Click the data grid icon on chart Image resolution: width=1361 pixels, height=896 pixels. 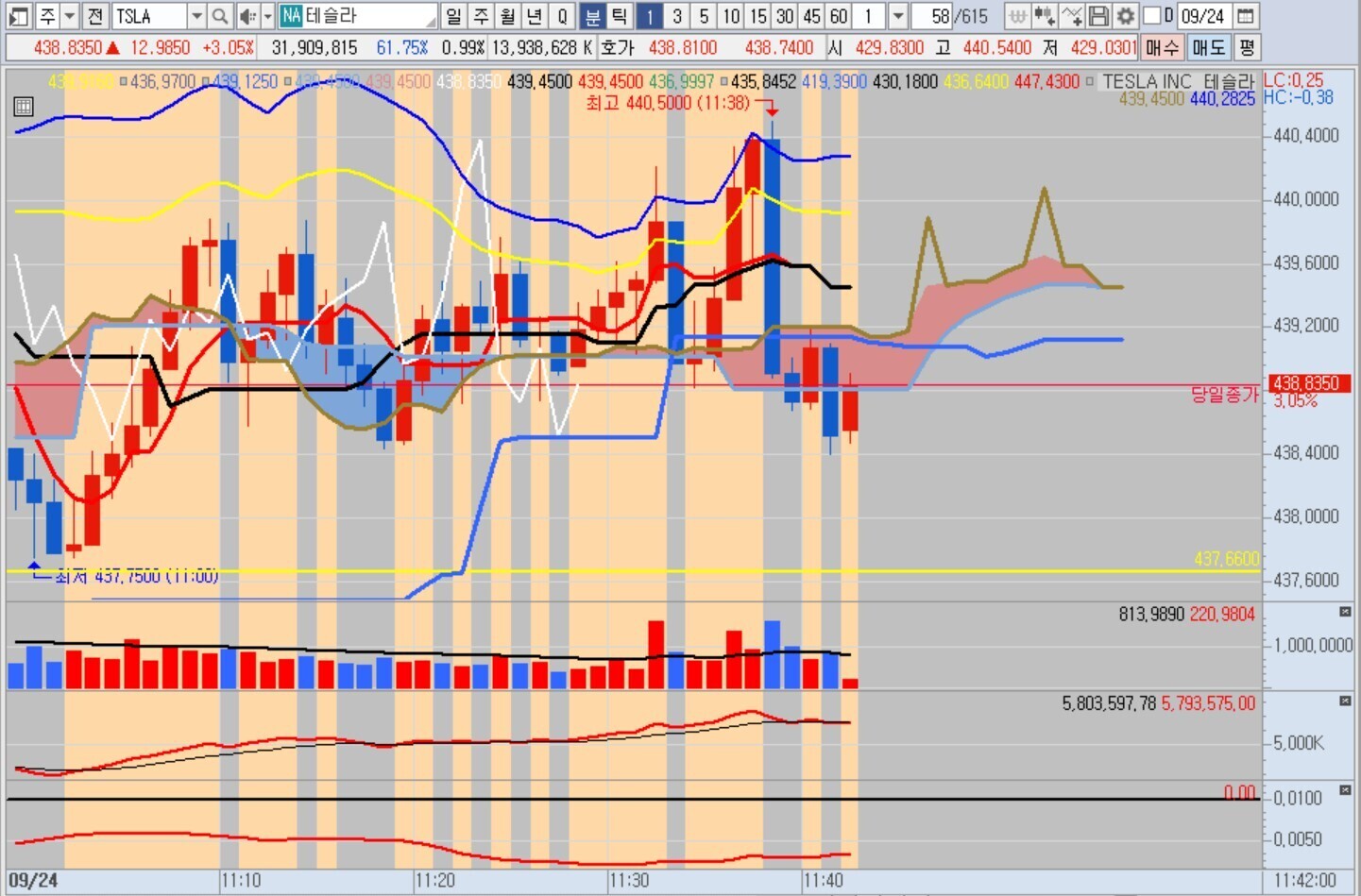24,107
